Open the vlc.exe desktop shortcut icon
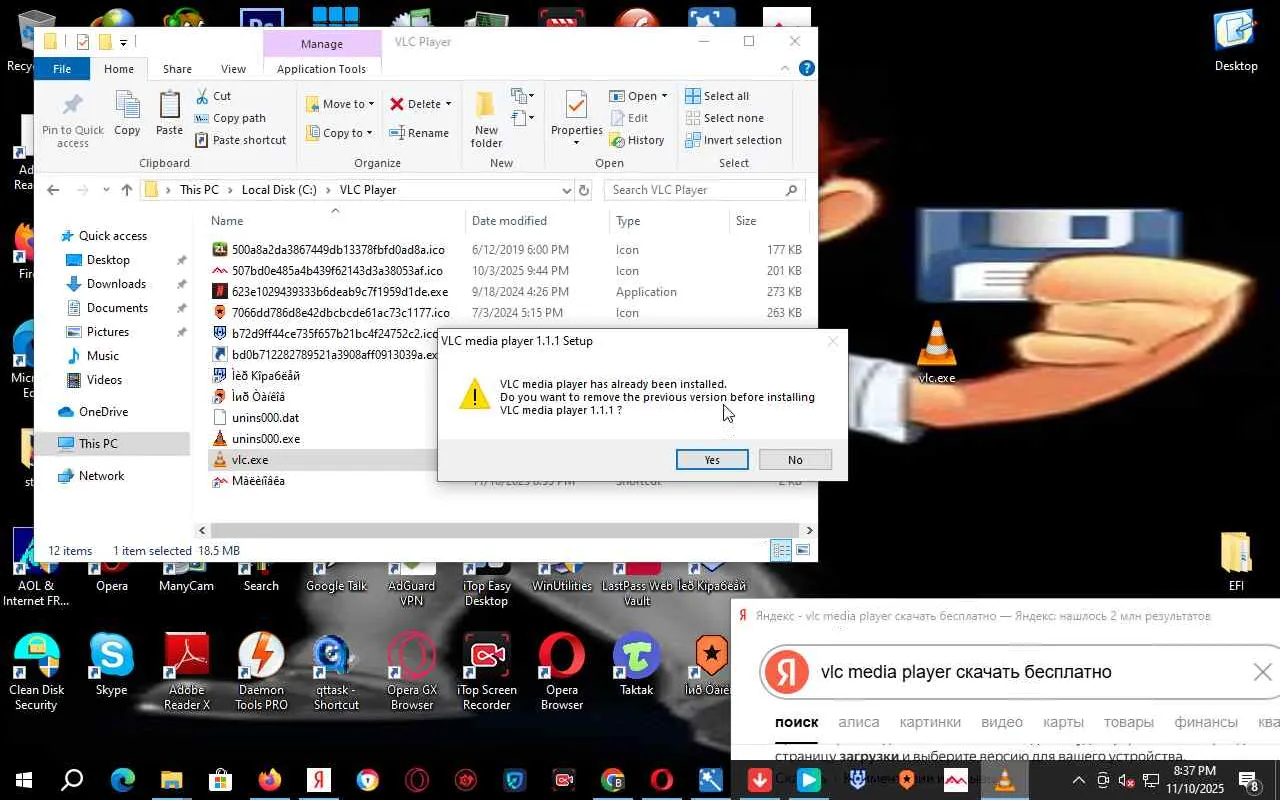Screen dimensions: 1280x800 (937, 352)
